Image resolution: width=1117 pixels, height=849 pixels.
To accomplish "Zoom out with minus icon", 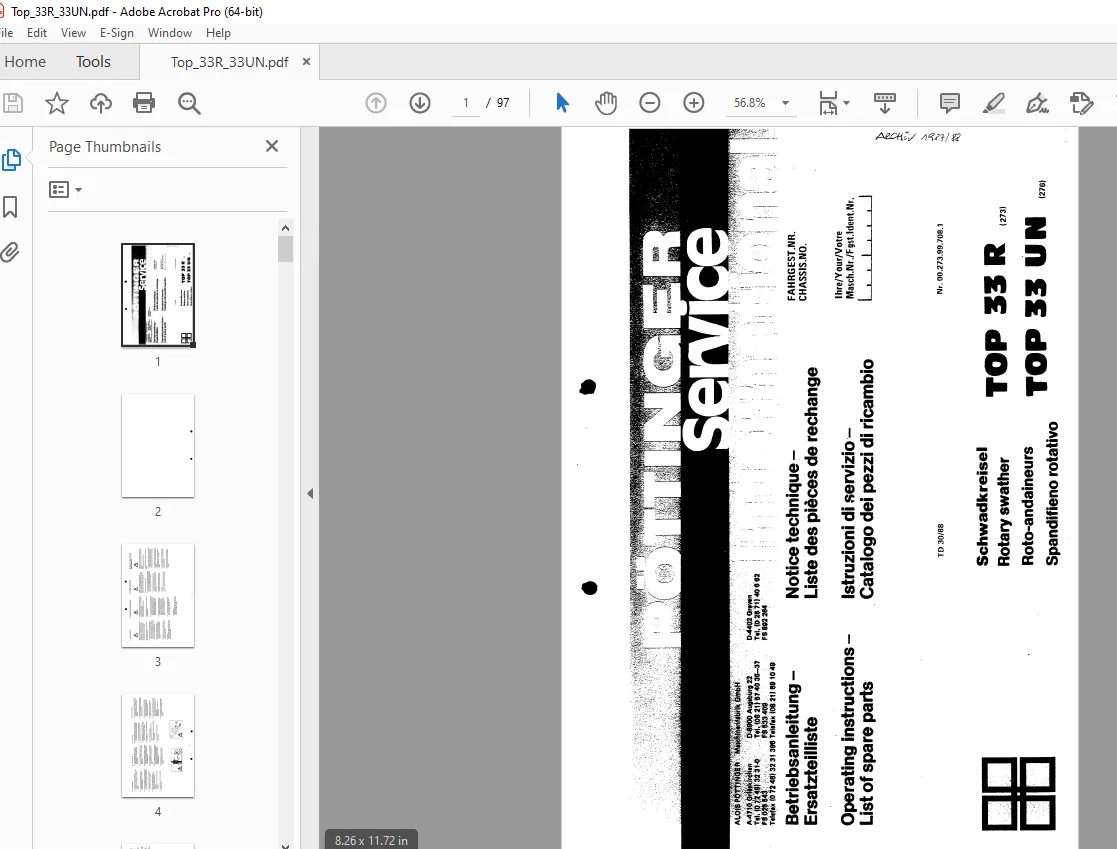I will [x=650, y=103].
